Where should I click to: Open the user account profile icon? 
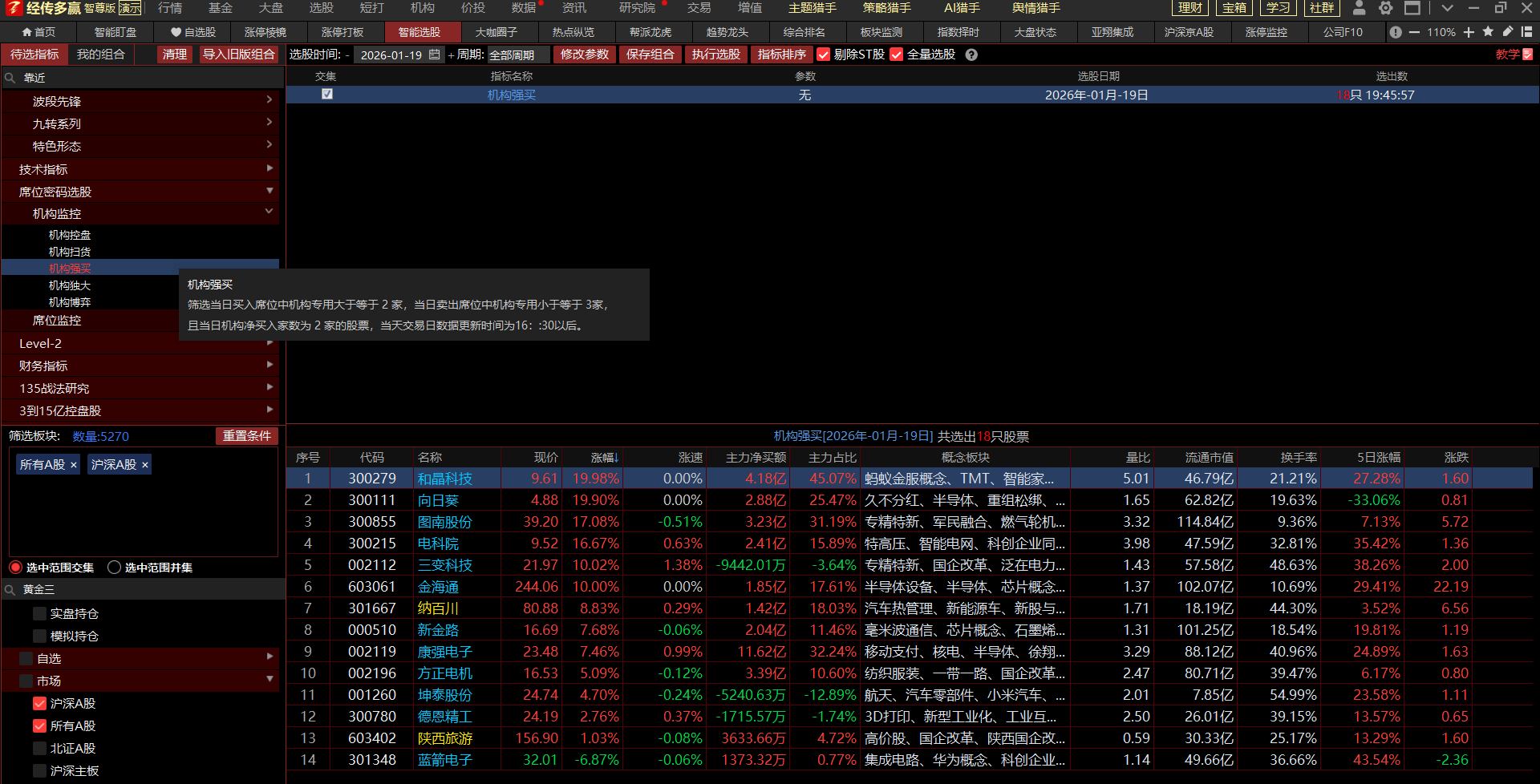coord(1359,8)
